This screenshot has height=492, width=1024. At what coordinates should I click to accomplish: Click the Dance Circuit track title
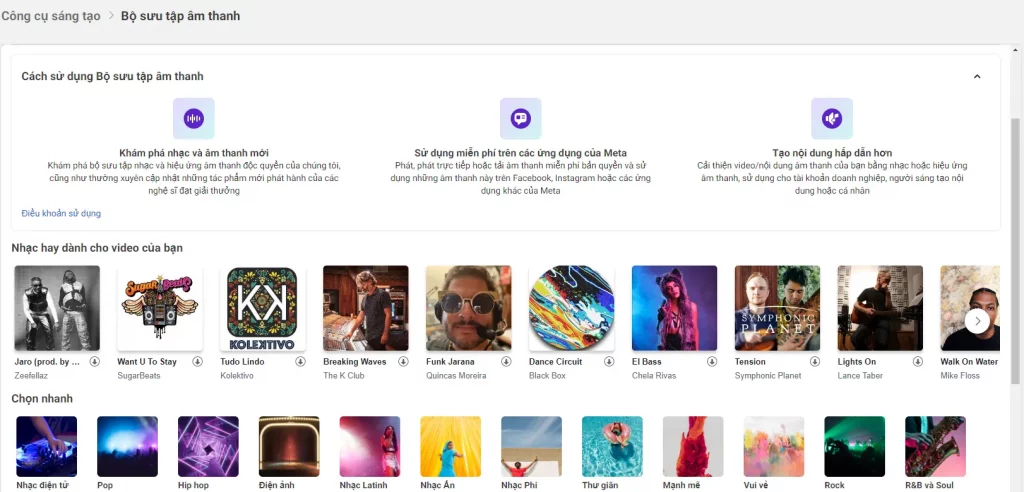[x=556, y=361]
